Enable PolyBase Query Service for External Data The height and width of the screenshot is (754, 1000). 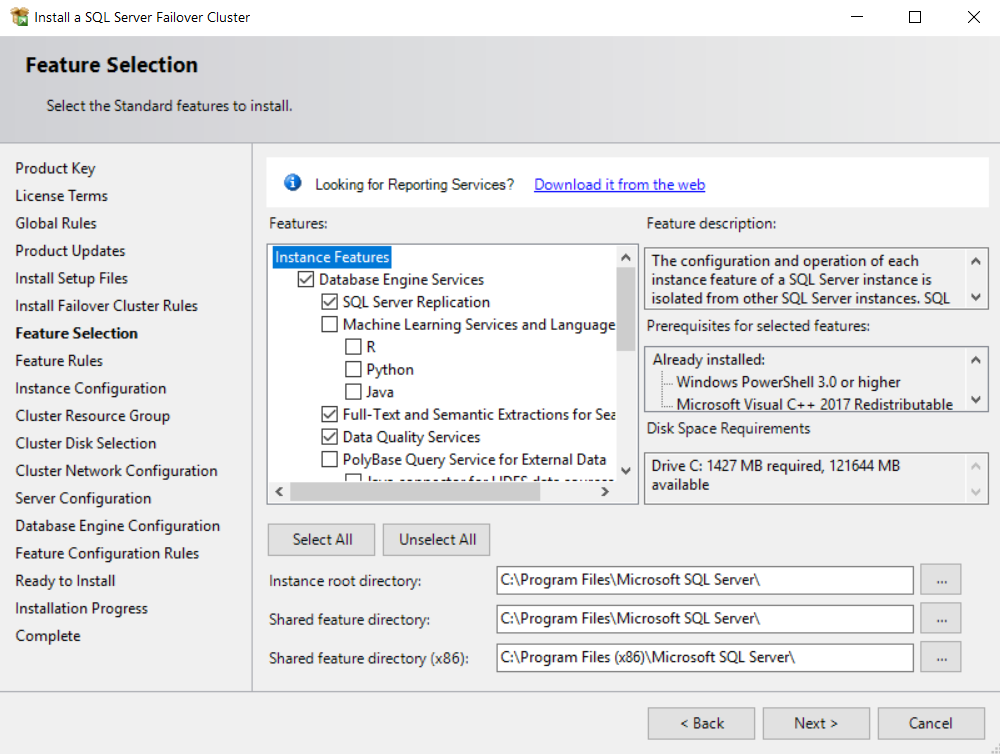click(x=330, y=459)
